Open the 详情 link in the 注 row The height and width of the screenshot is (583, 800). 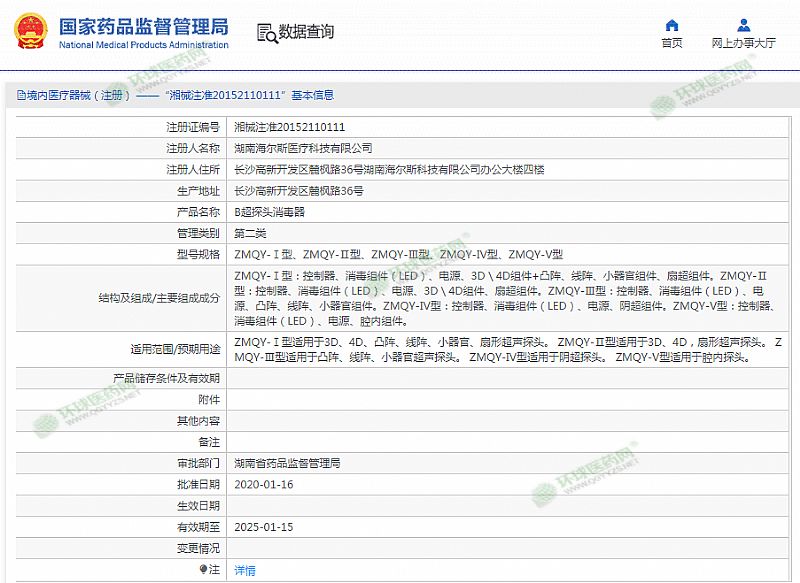click(244, 569)
